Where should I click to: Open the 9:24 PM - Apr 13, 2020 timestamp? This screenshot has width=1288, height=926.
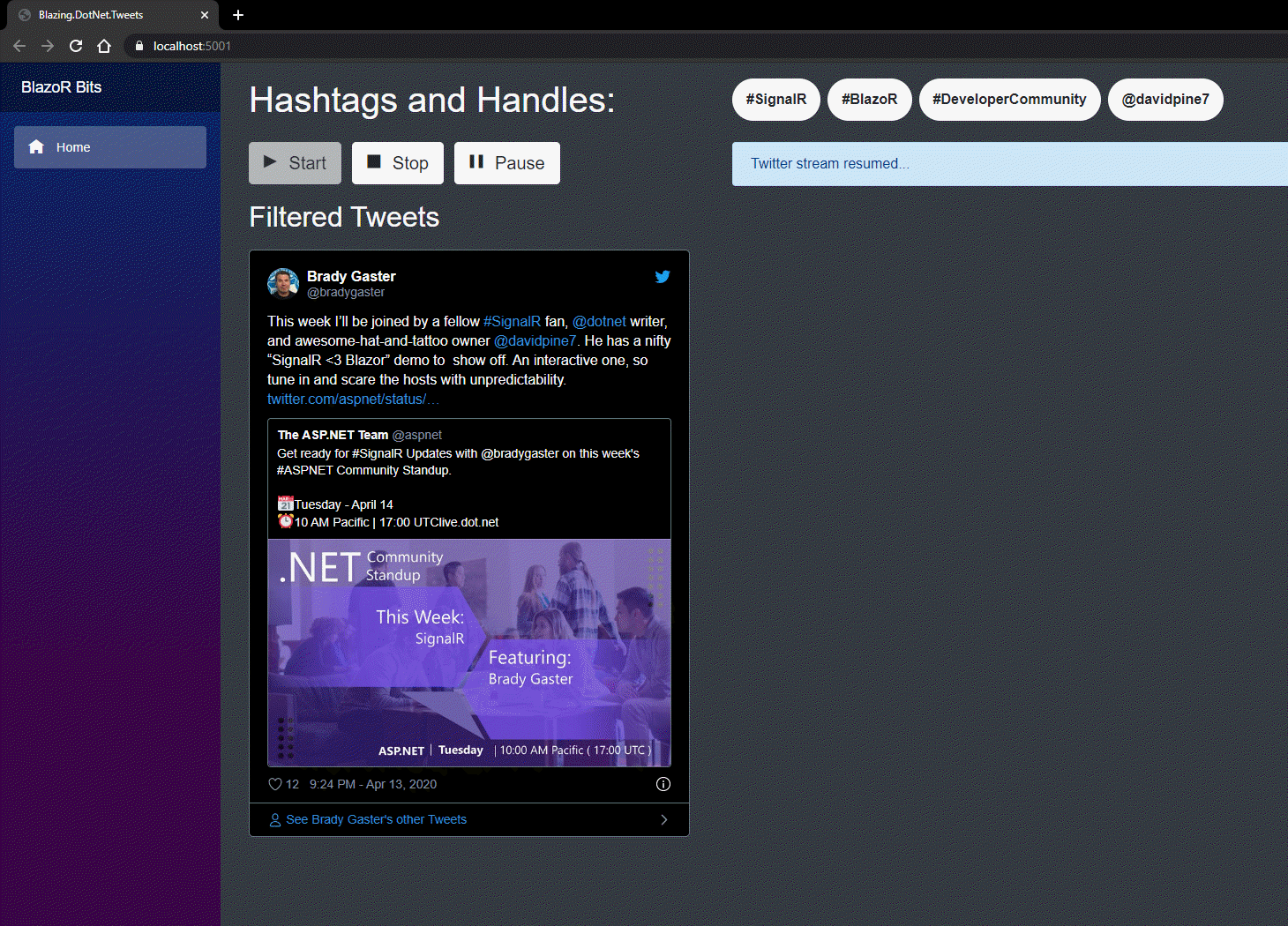tap(373, 784)
